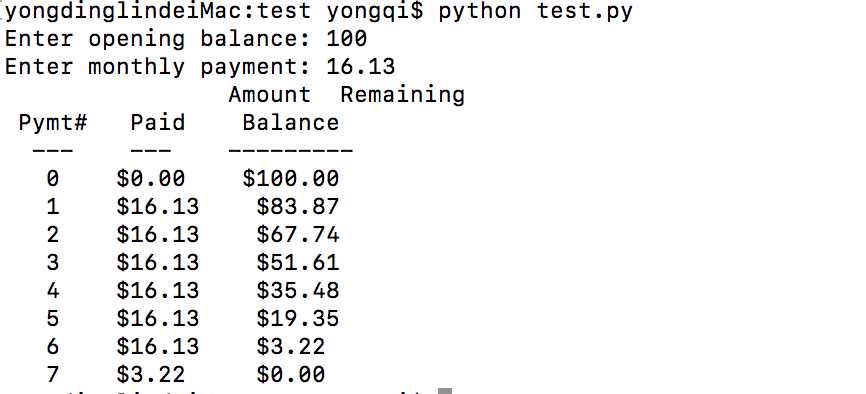This screenshot has width=866, height=394.
Task: Click the 'Paid' column header
Action: pos(157,123)
